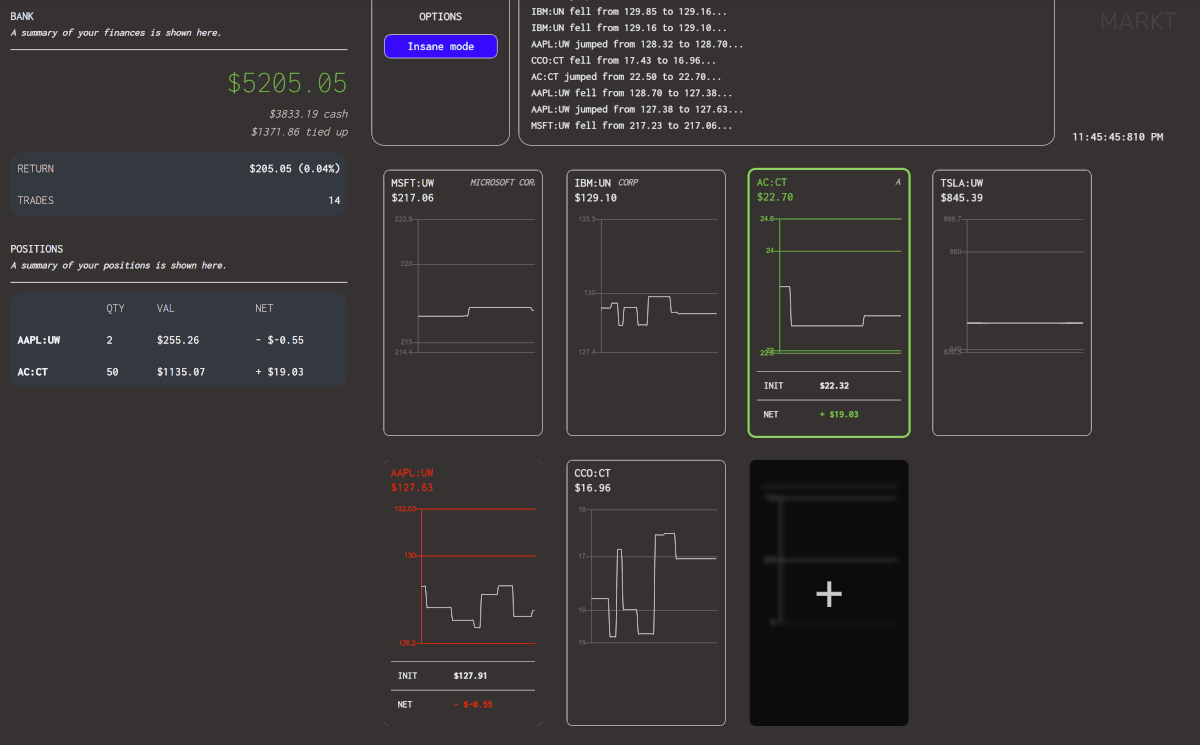Click the NET column header in positions

click(x=264, y=308)
